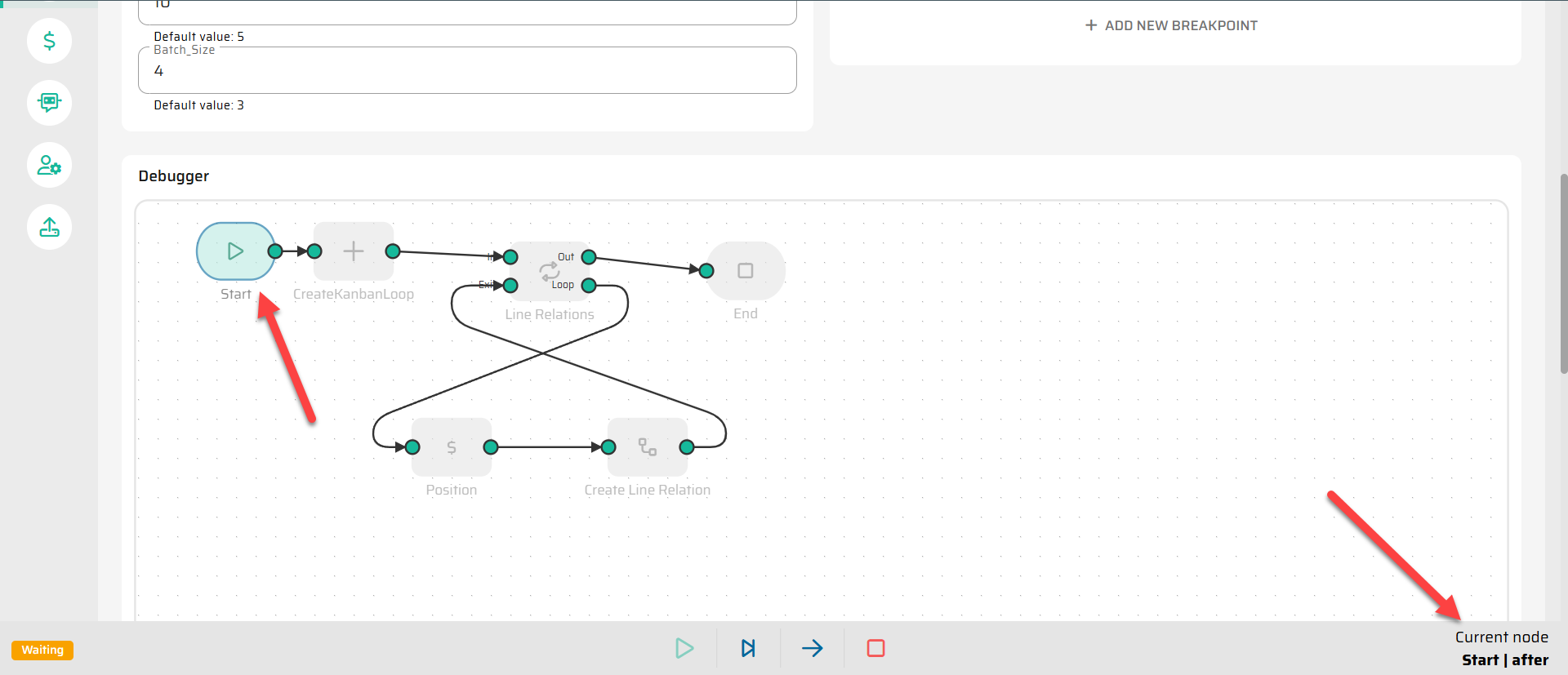Select the Position node

(x=452, y=447)
